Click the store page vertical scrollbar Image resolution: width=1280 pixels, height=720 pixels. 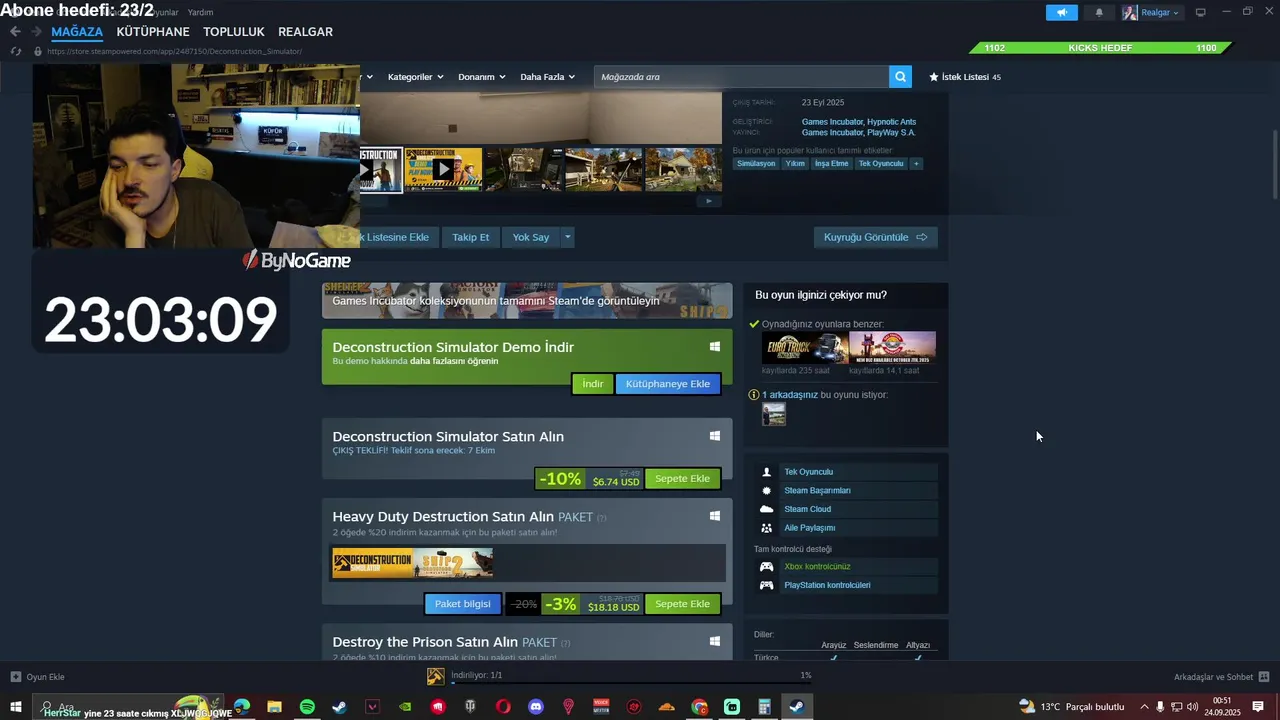pyautogui.click(x=1275, y=165)
